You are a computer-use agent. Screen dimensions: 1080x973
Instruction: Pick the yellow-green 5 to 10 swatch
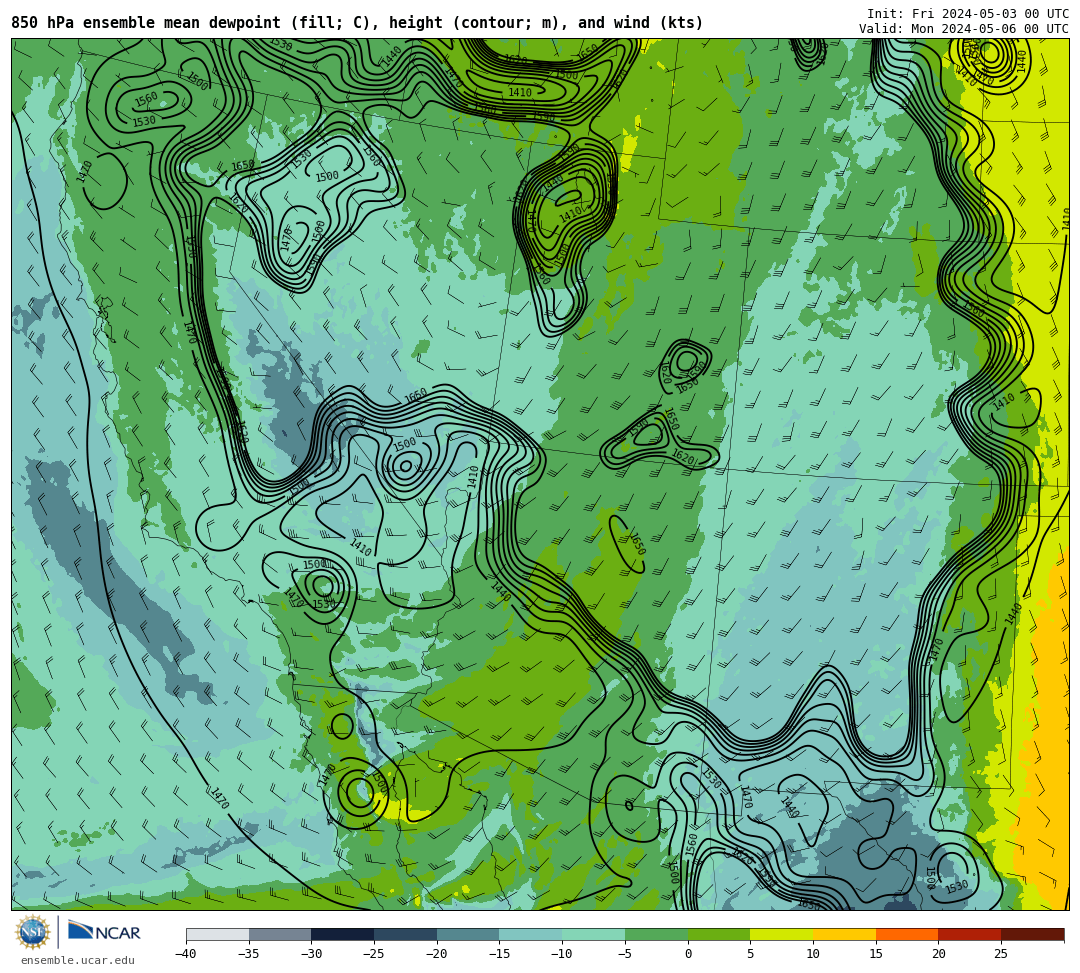point(782,934)
